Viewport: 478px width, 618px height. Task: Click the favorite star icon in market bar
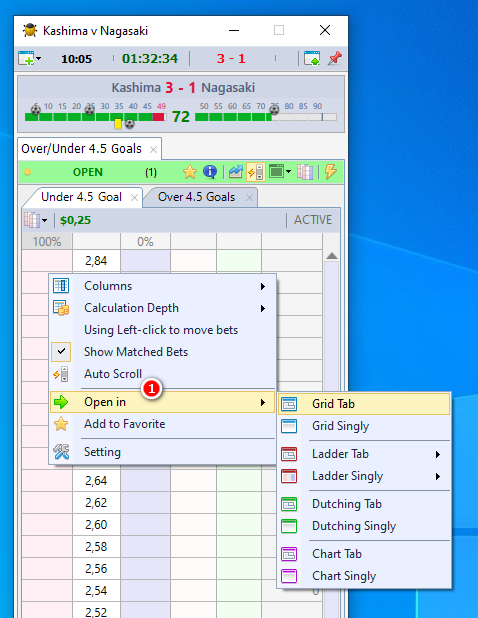click(190, 172)
